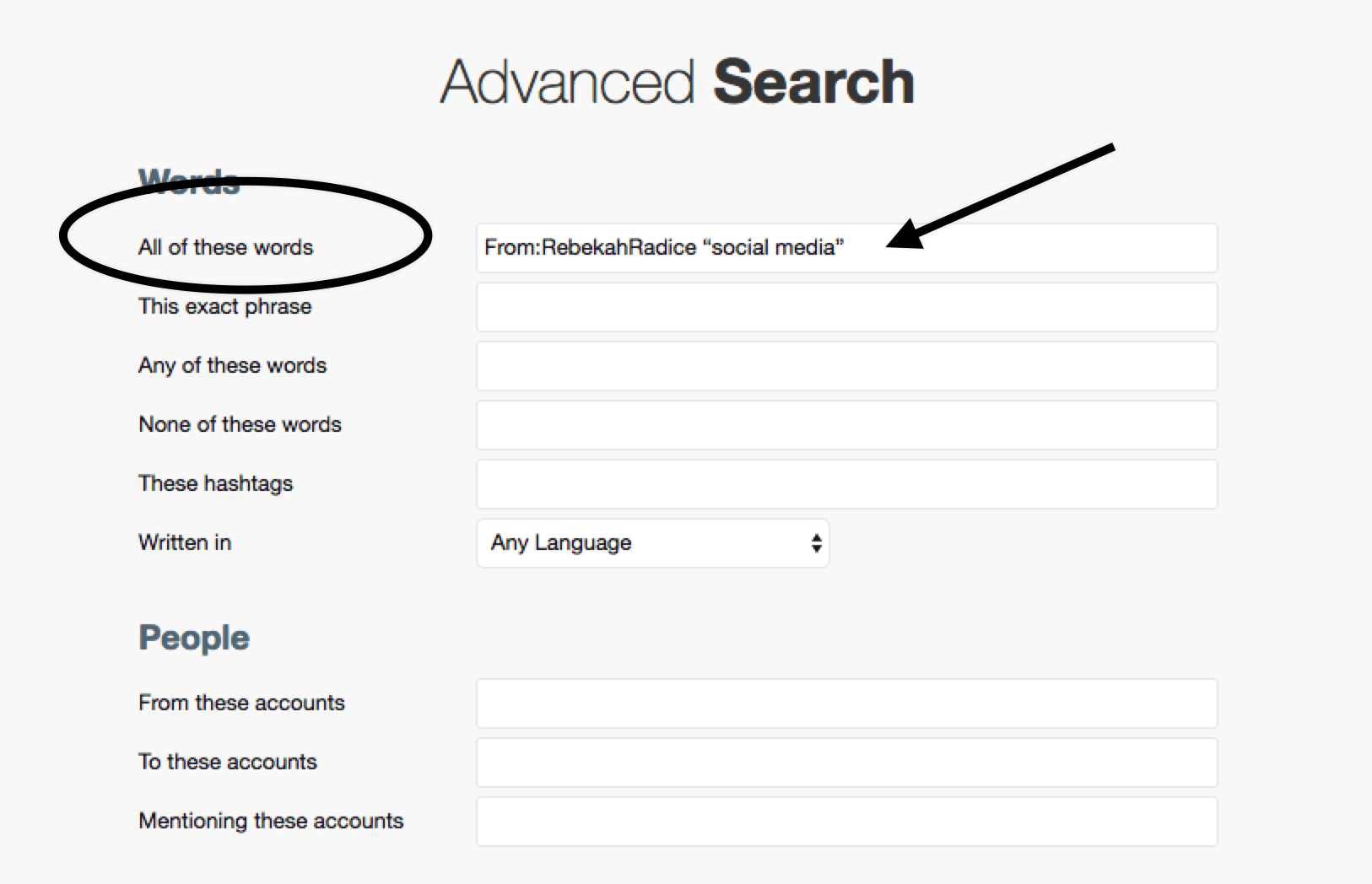
Task: Click the 'To these accounts' text box
Action: coord(846,763)
